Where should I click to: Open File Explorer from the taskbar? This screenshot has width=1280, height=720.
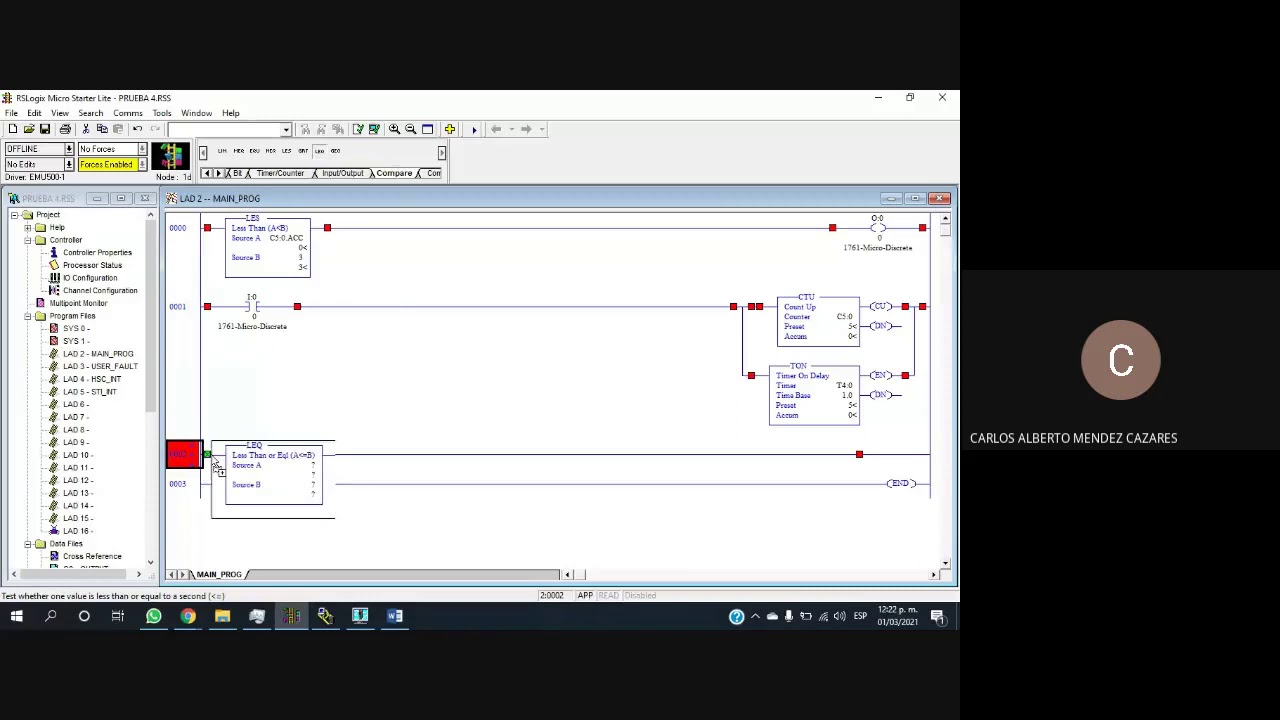click(222, 616)
